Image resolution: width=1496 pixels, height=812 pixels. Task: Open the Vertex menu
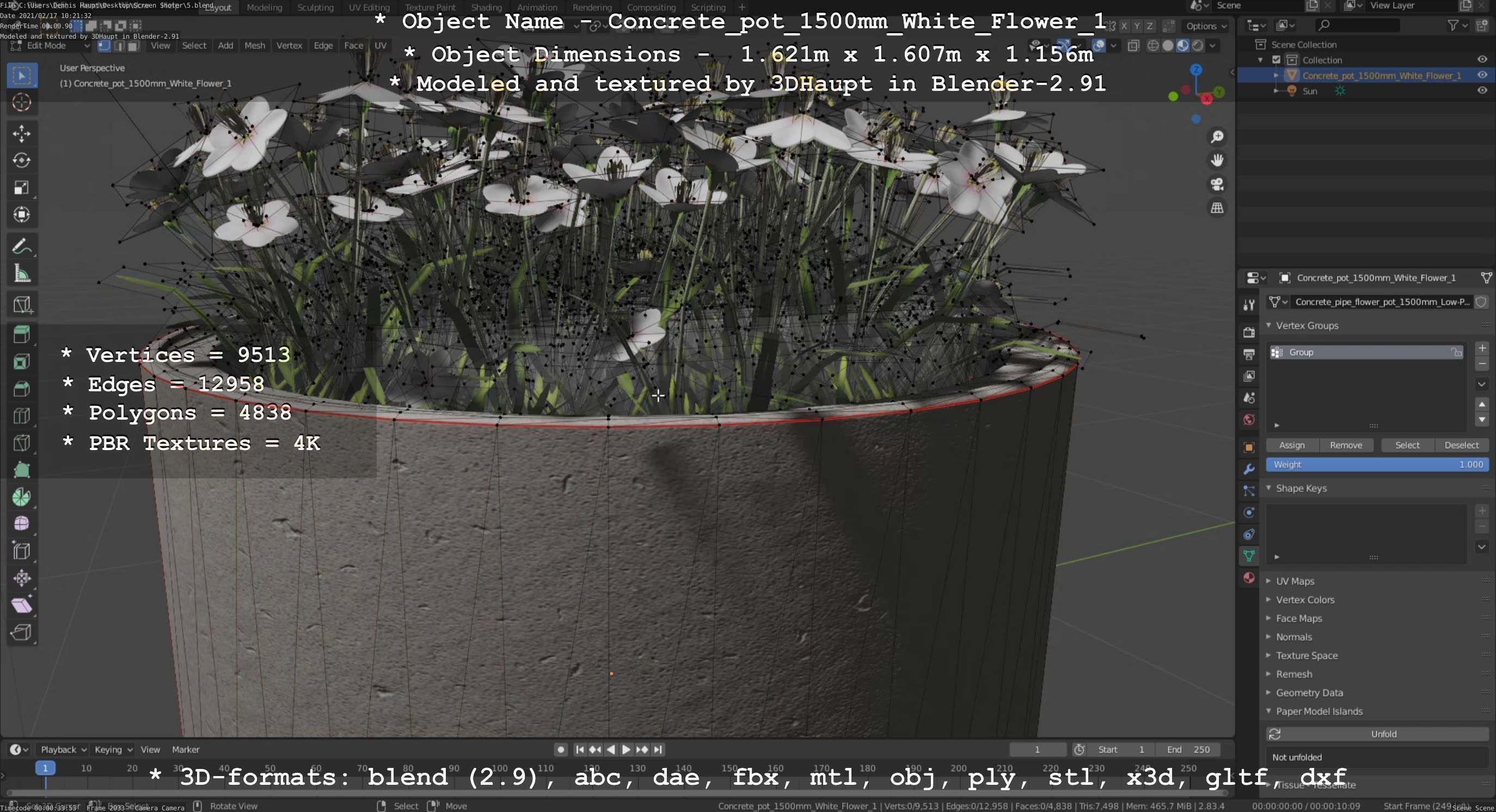click(289, 46)
